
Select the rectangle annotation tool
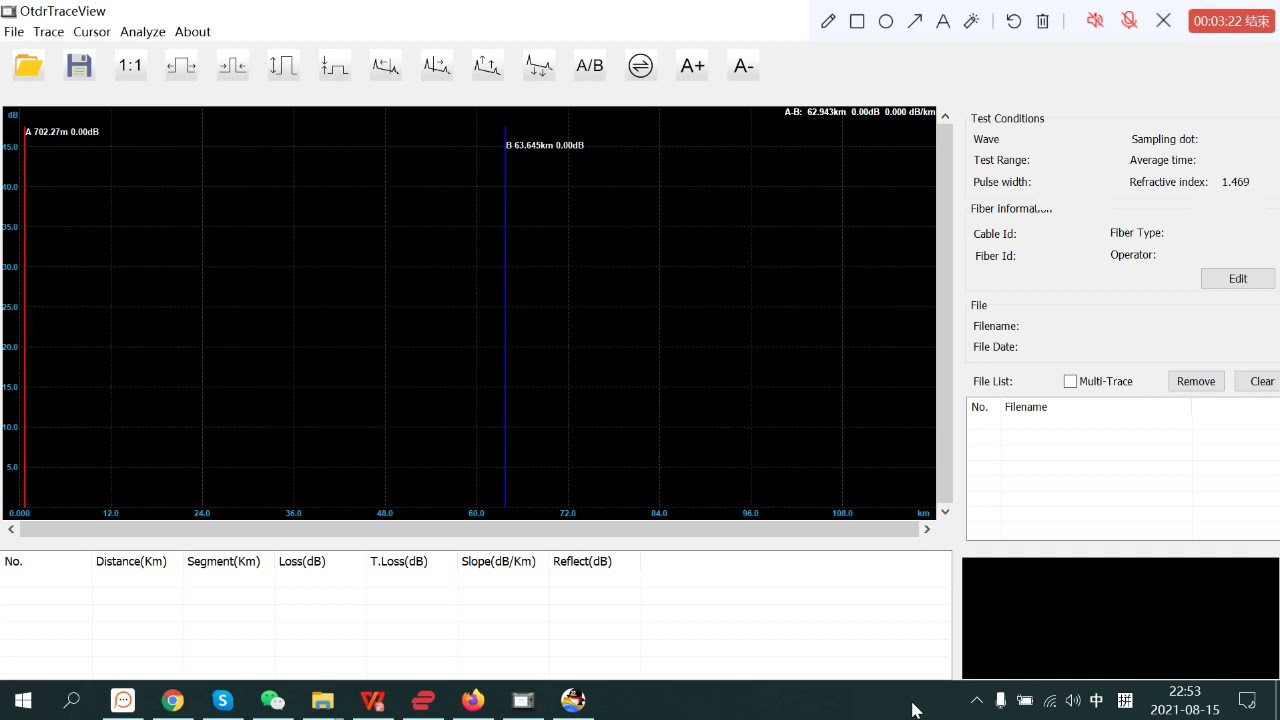pos(857,21)
